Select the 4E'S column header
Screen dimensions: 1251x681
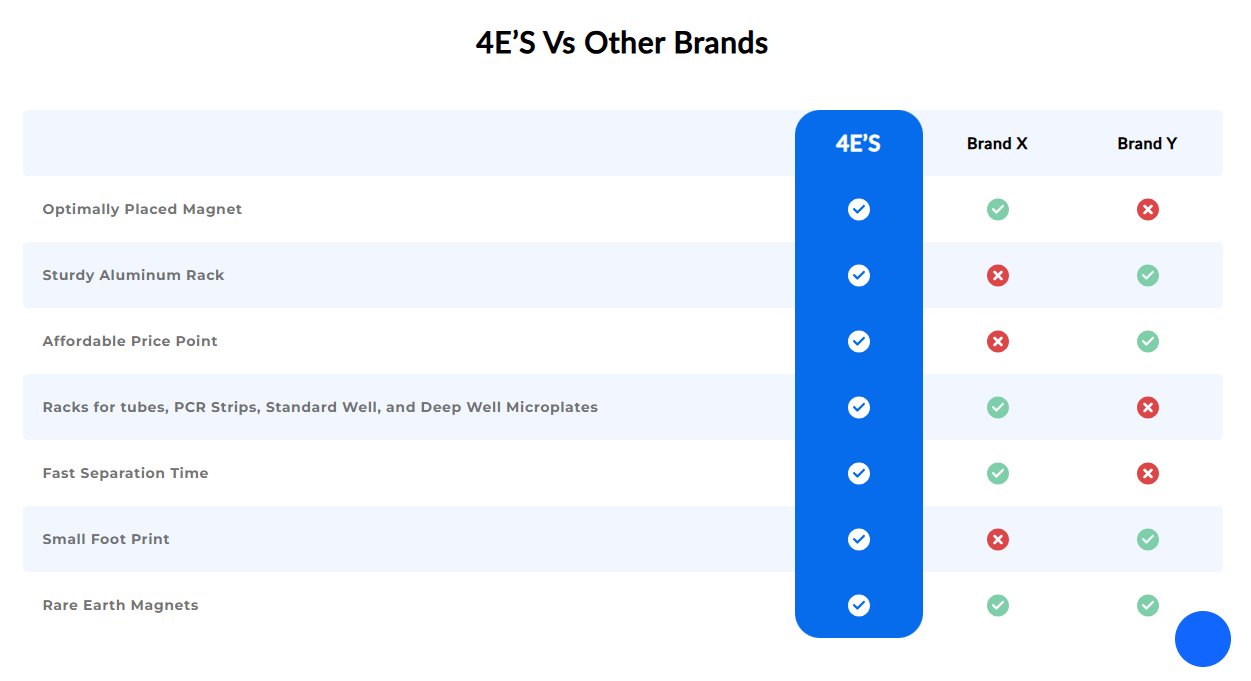point(858,144)
